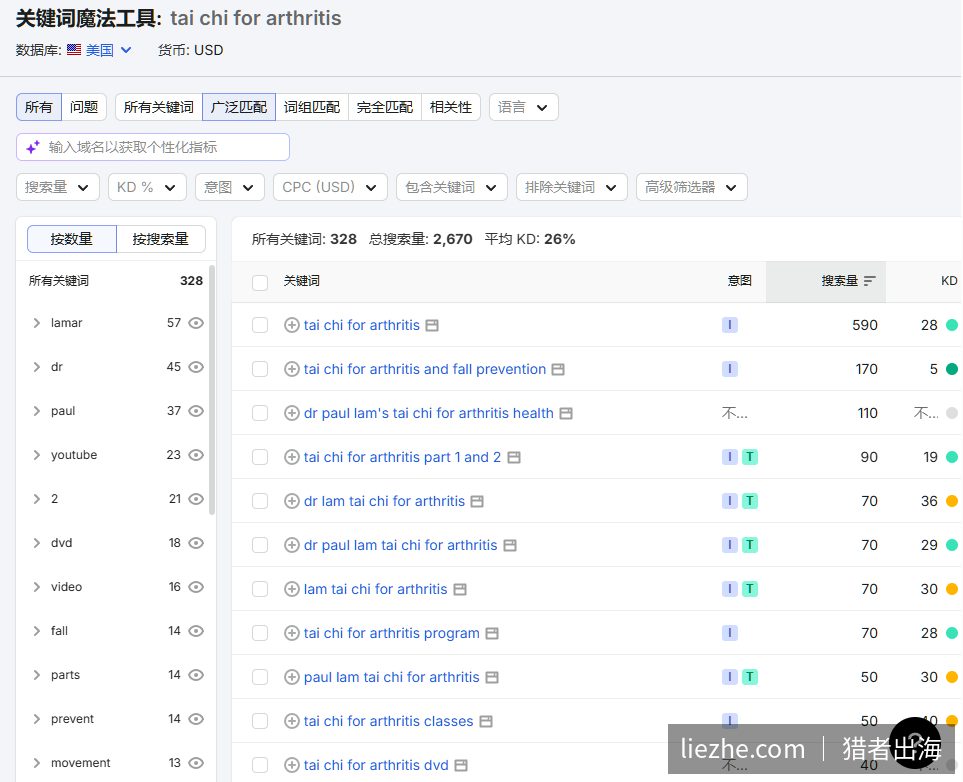Open the CPC (USD) filter dropdown

coord(330,187)
